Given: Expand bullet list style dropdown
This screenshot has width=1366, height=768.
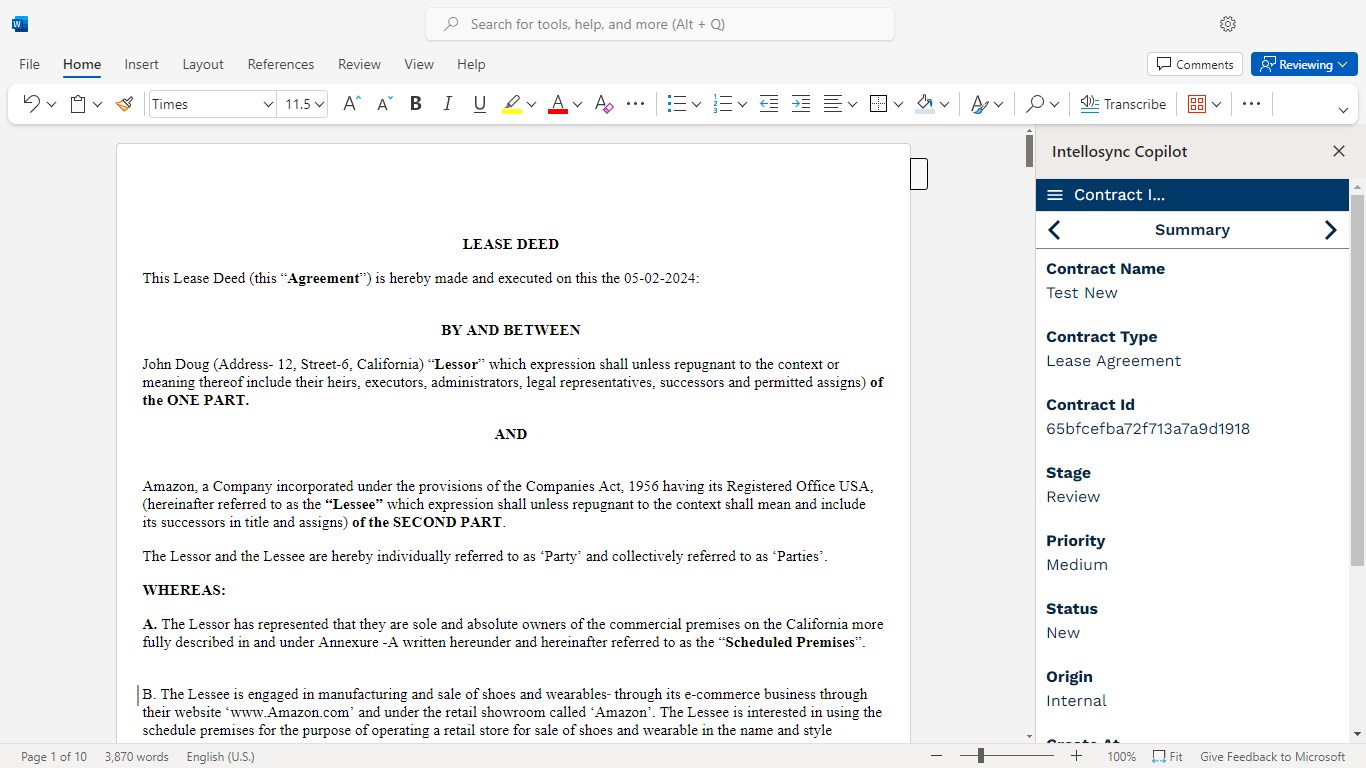Looking at the screenshot, I should coord(696,104).
